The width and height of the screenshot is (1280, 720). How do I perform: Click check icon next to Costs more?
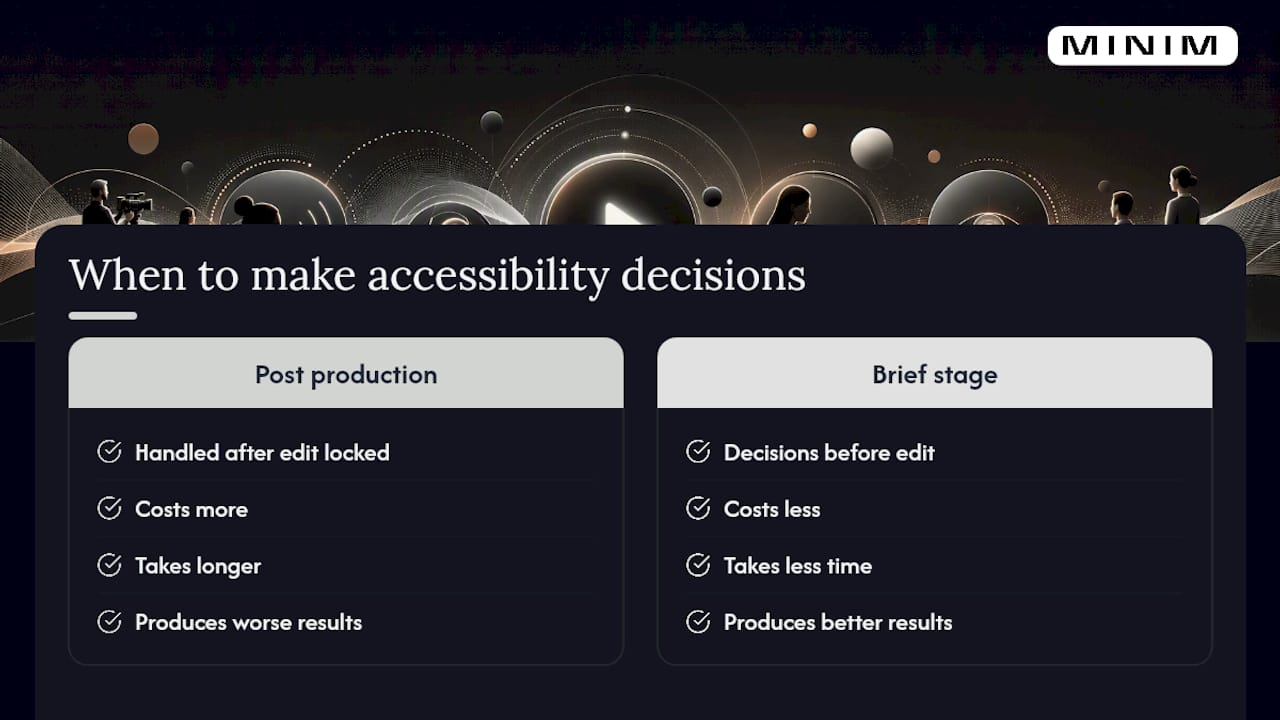[x=109, y=509]
